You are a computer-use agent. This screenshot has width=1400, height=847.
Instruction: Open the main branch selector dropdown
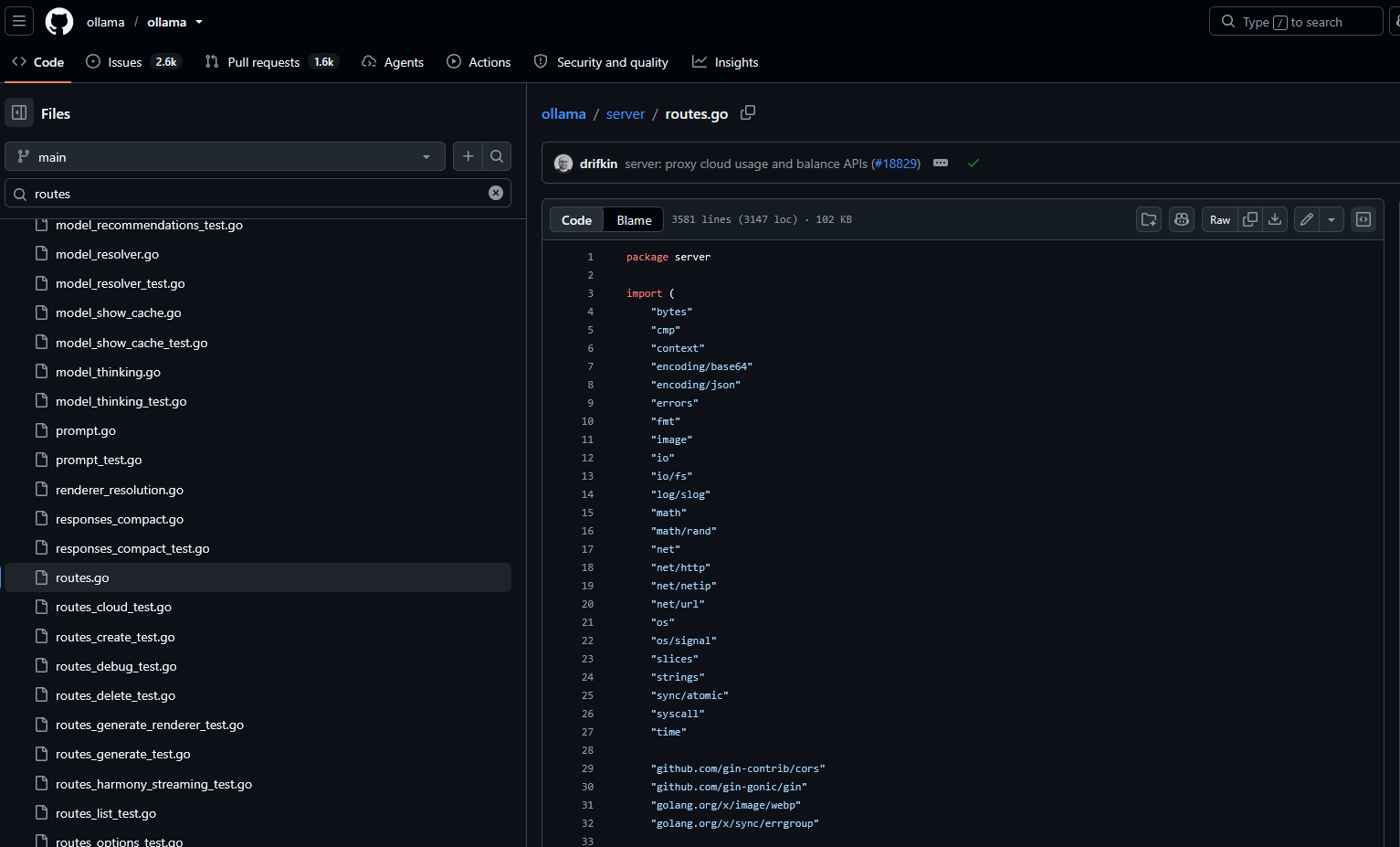(x=225, y=156)
